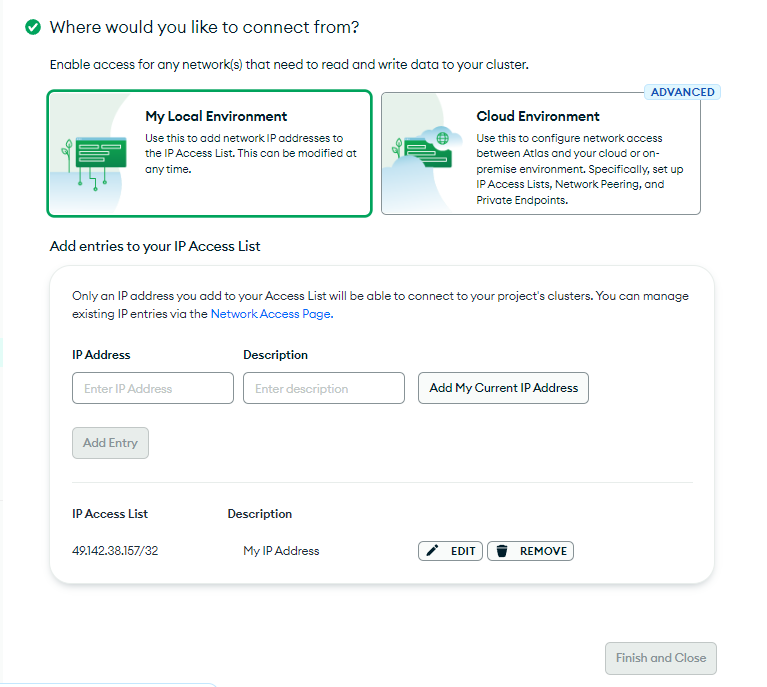Choose the Cloud Environment option title
This screenshot has height=687, width=767.
point(538,116)
